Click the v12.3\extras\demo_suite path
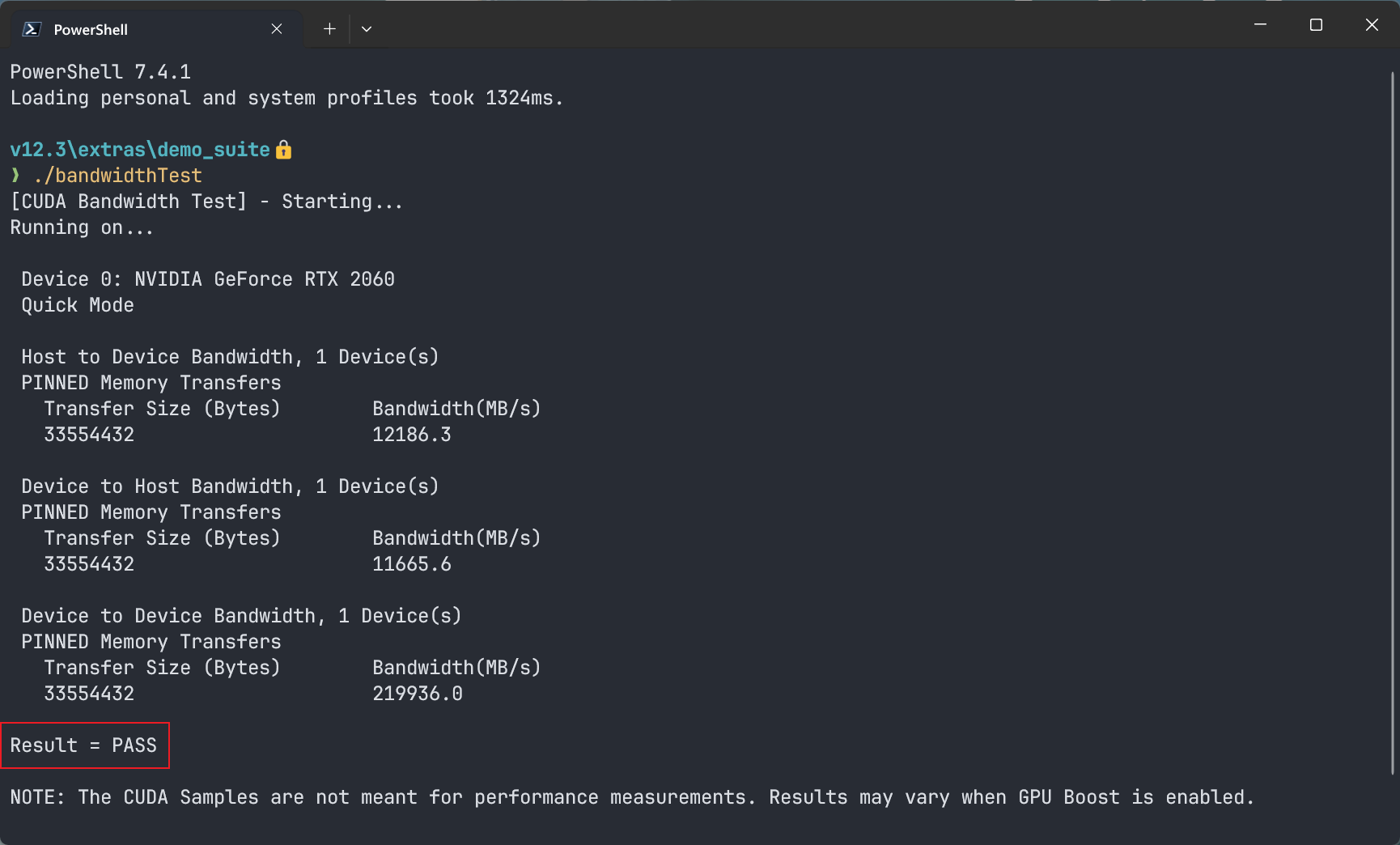Image resolution: width=1400 pixels, height=845 pixels. (x=140, y=150)
